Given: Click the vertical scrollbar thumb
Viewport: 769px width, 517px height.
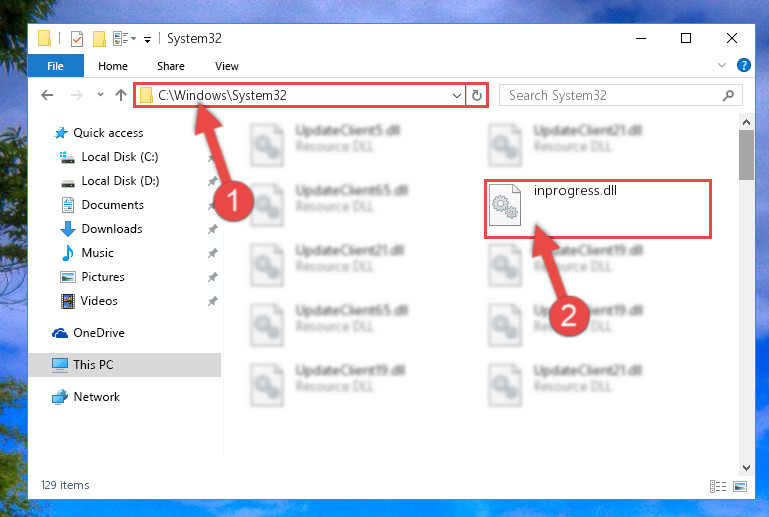Looking at the screenshot, I should [746, 155].
